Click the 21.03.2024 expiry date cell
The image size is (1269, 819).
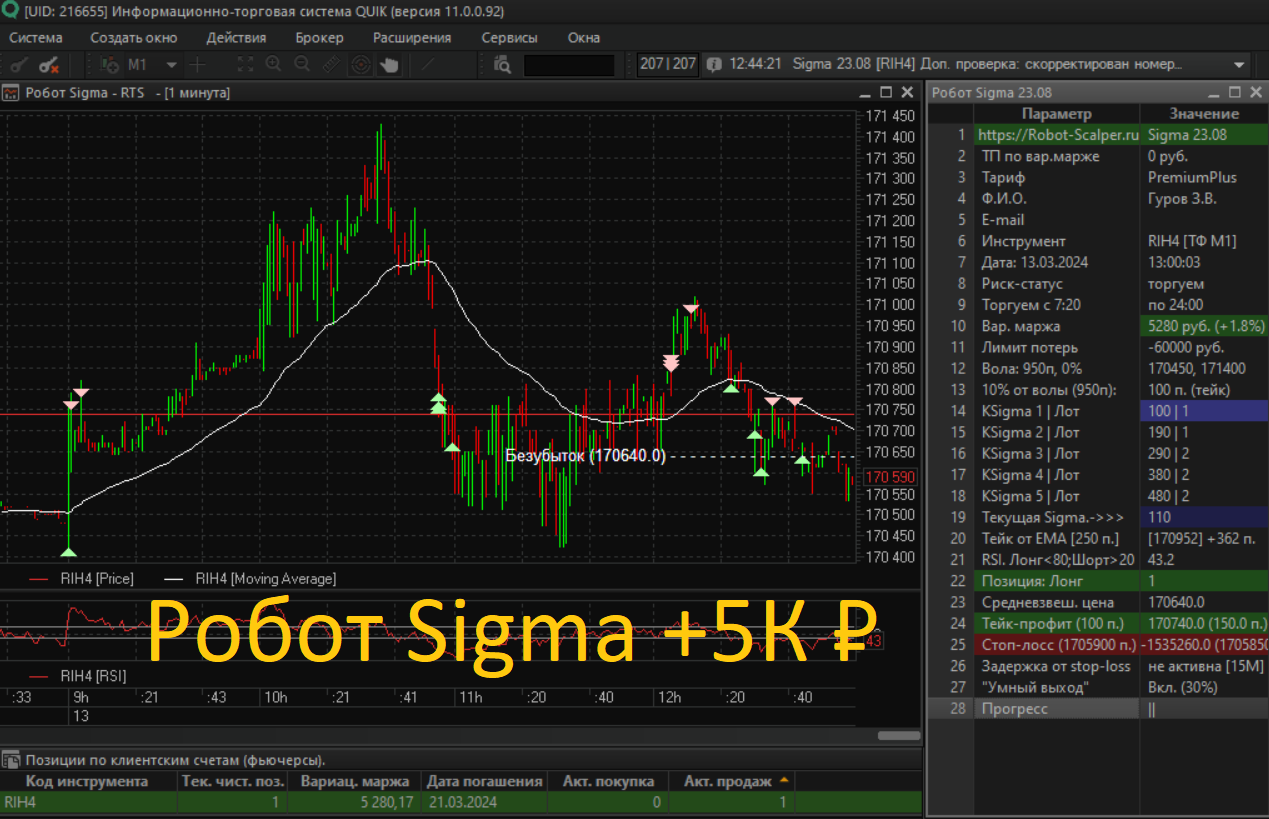point(484,802)
